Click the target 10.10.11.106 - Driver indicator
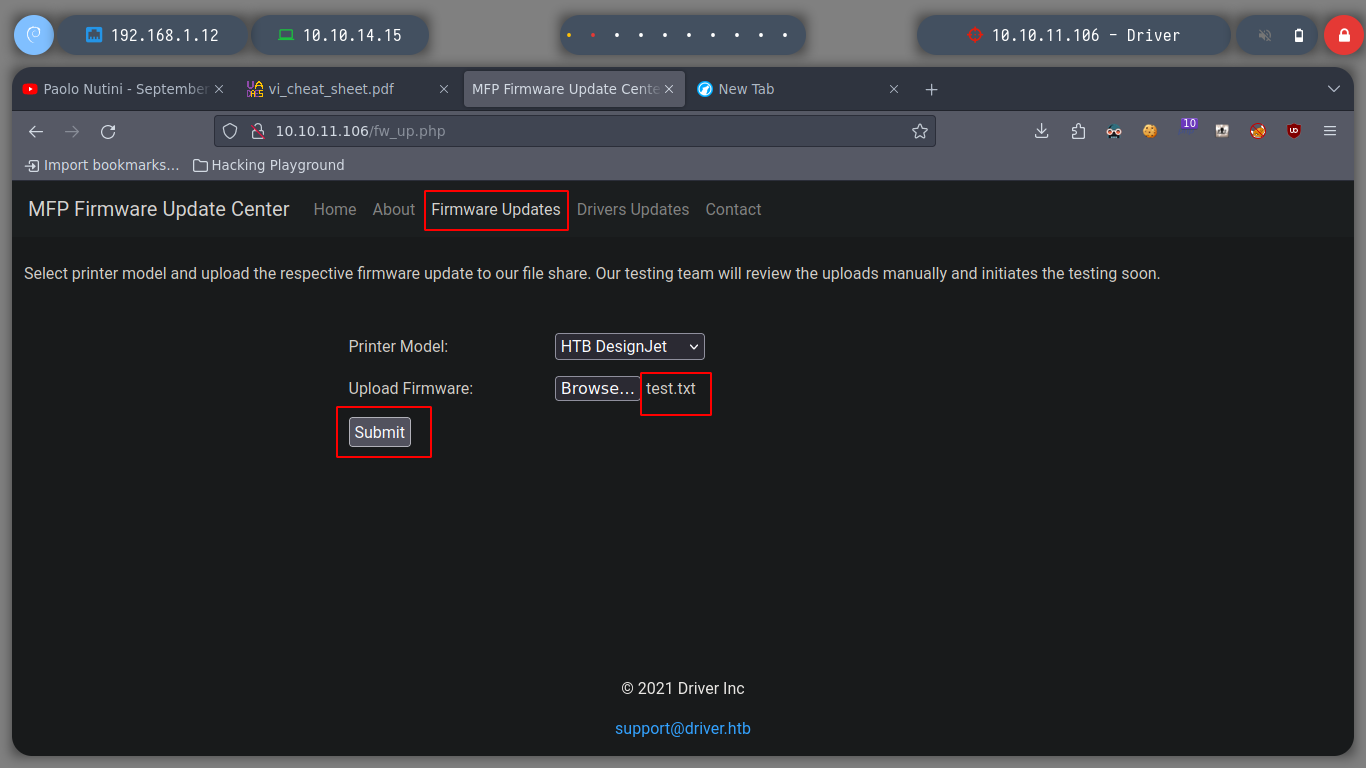This screenshot has height=768, width=1366. (x=1073, y=35)
